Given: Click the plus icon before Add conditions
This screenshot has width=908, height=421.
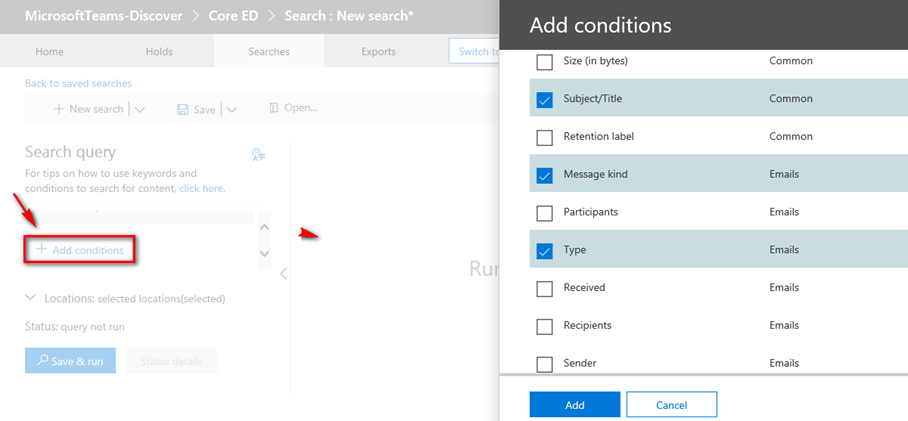Looking at the screenshot, I should (41, 250).
